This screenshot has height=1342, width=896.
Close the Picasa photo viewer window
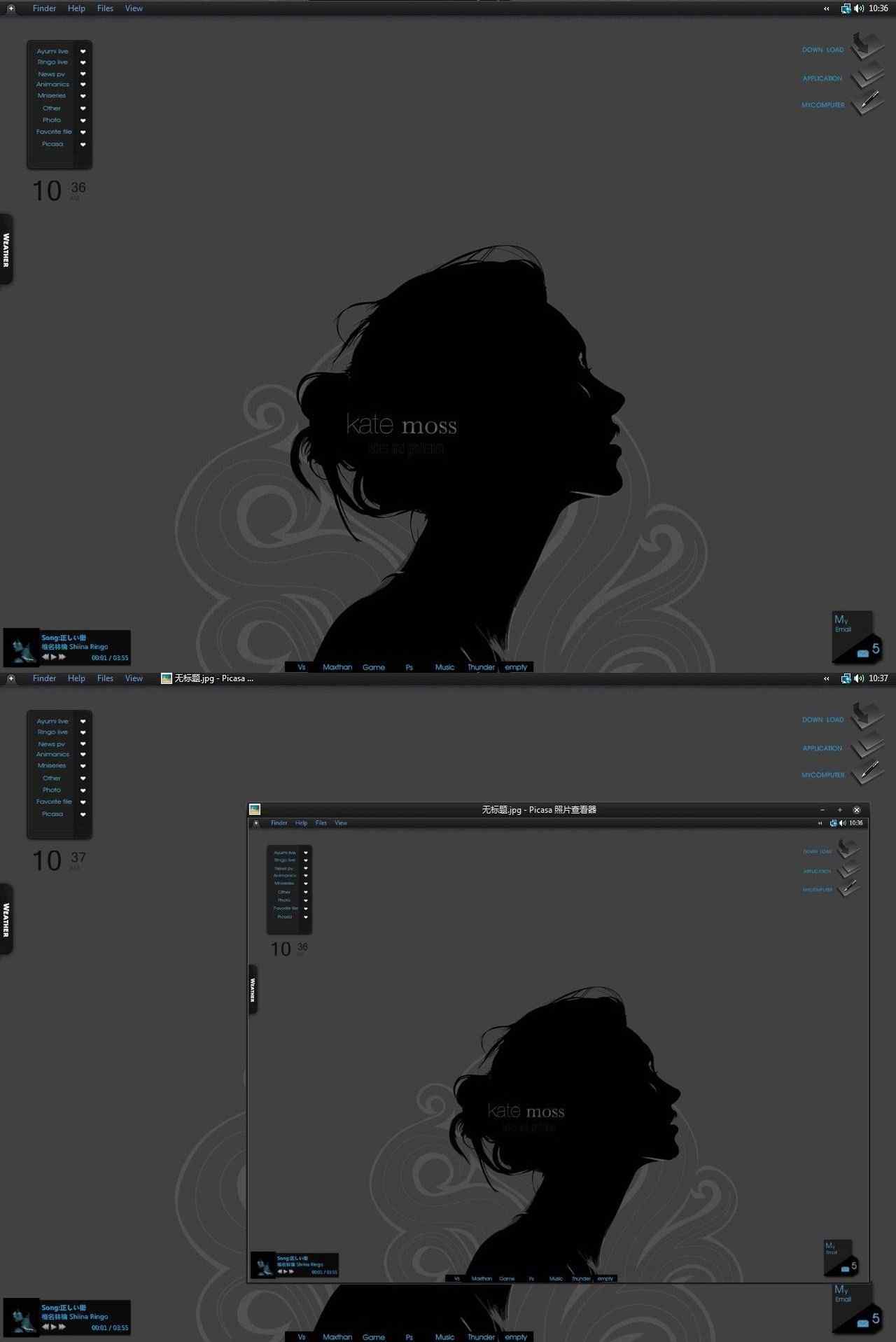point(857,810)
